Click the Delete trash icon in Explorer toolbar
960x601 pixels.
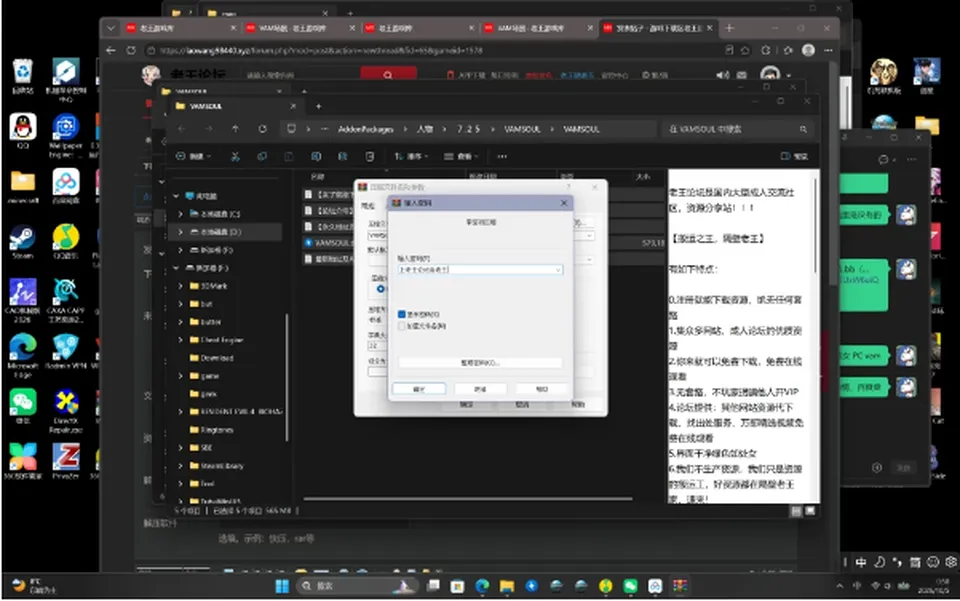coord(370,157)
